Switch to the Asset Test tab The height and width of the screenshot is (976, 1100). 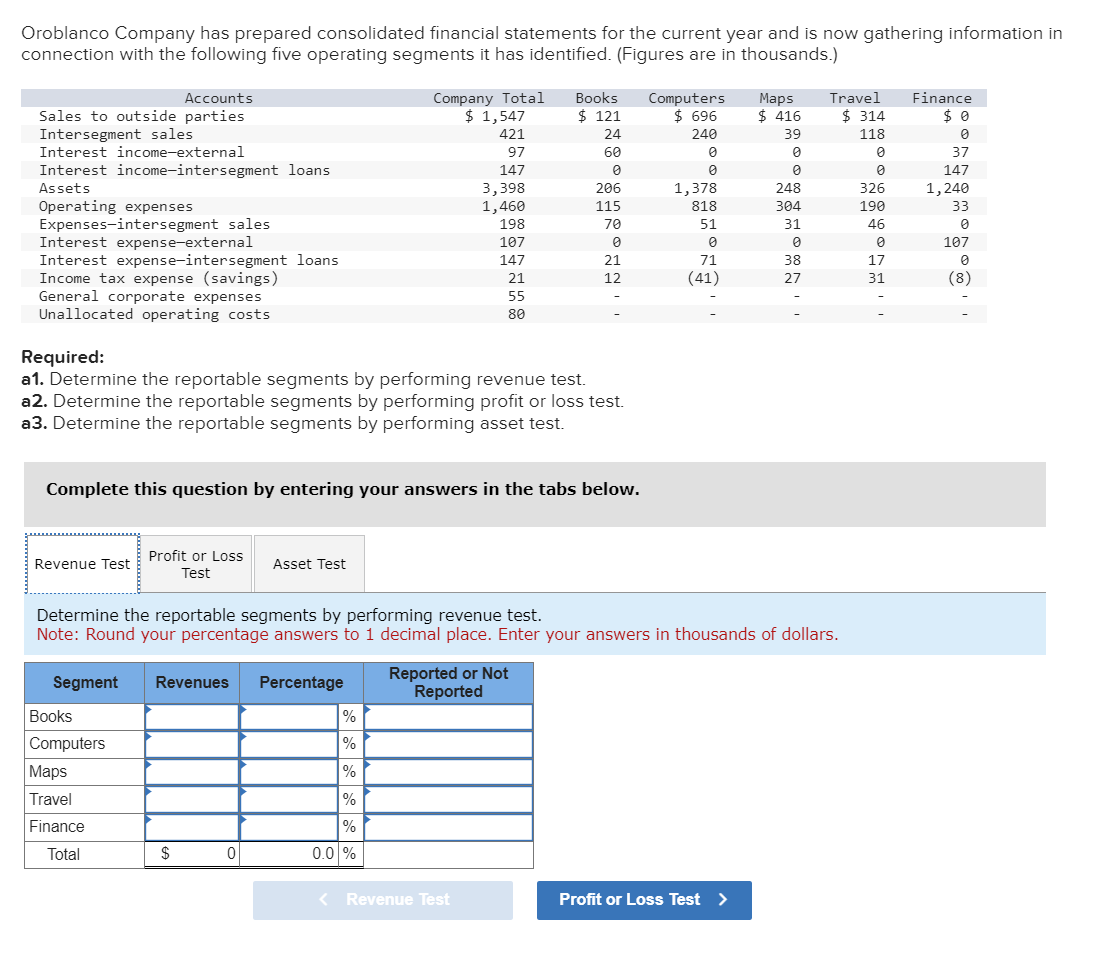point(308,563)
